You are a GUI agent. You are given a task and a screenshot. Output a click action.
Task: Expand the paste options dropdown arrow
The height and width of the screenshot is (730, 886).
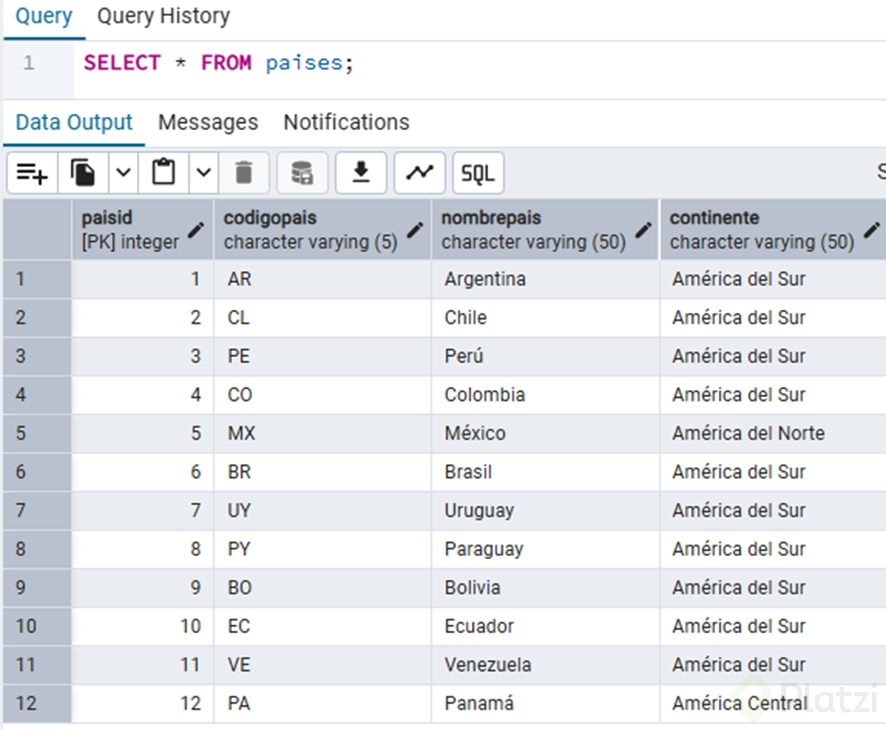[x=203, y=173]
